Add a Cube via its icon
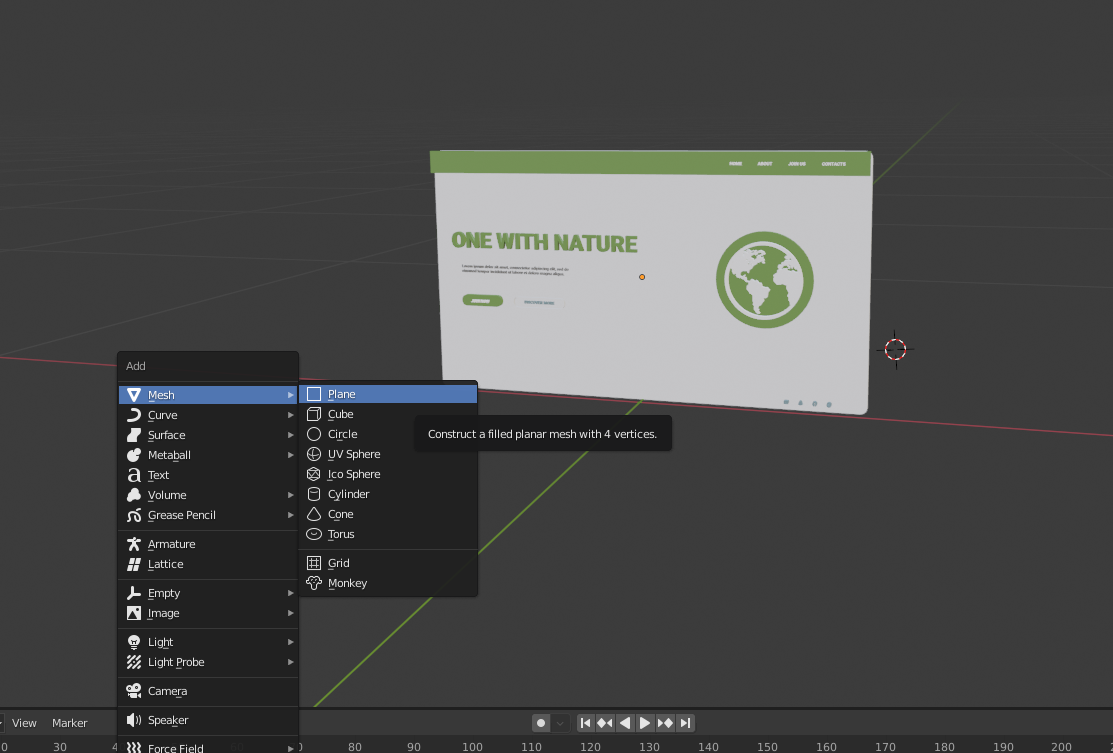1113x753 pixels. pyautogui.click(x=314, y=414)
